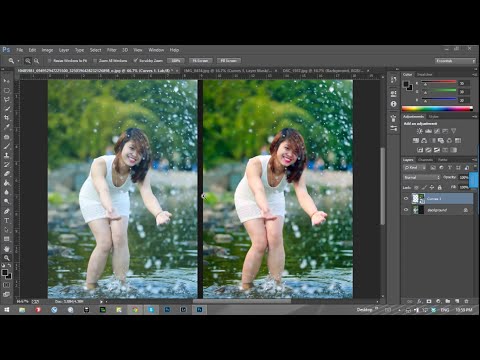This screenshot has width=480, height=360.
Task: Select the Clone Stamp tool
Action: (6, 155)
